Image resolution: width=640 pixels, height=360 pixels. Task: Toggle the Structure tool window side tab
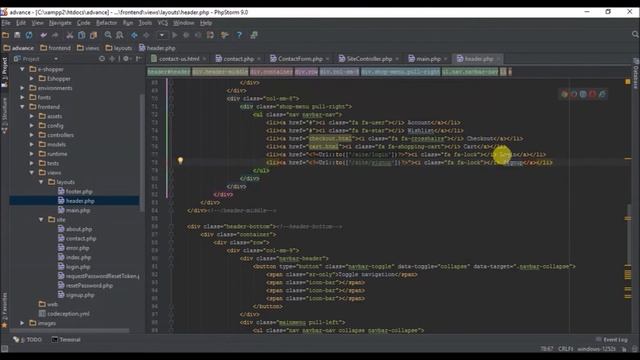[4, 116]
